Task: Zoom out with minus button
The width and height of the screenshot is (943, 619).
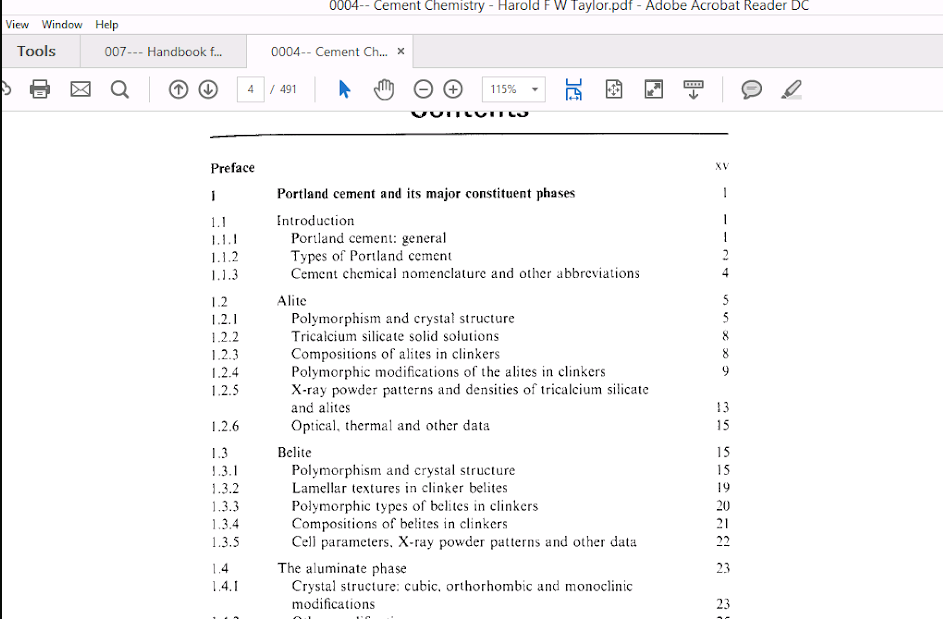Action: pyautogui.click(x=423, y=90)
